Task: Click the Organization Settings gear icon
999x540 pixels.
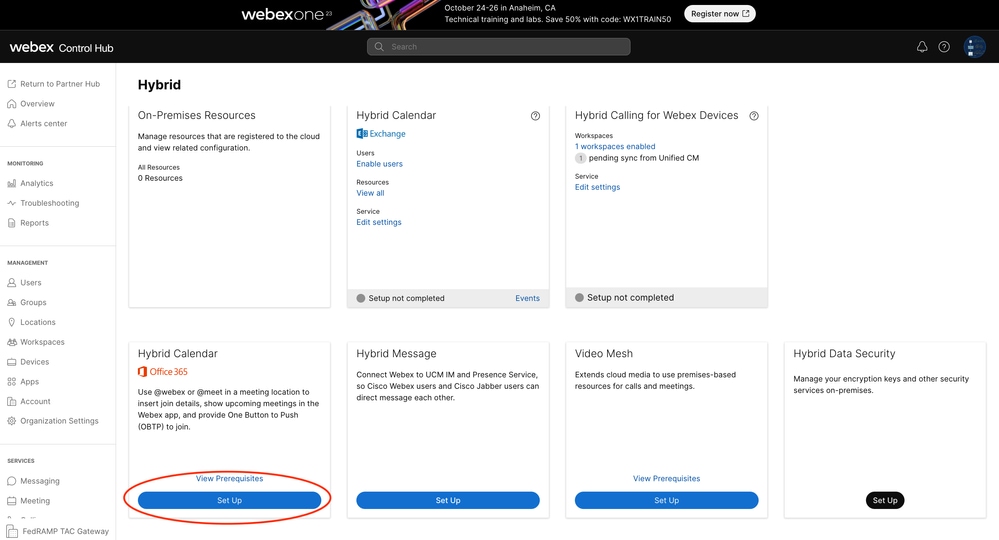Action: click(11, 421)
